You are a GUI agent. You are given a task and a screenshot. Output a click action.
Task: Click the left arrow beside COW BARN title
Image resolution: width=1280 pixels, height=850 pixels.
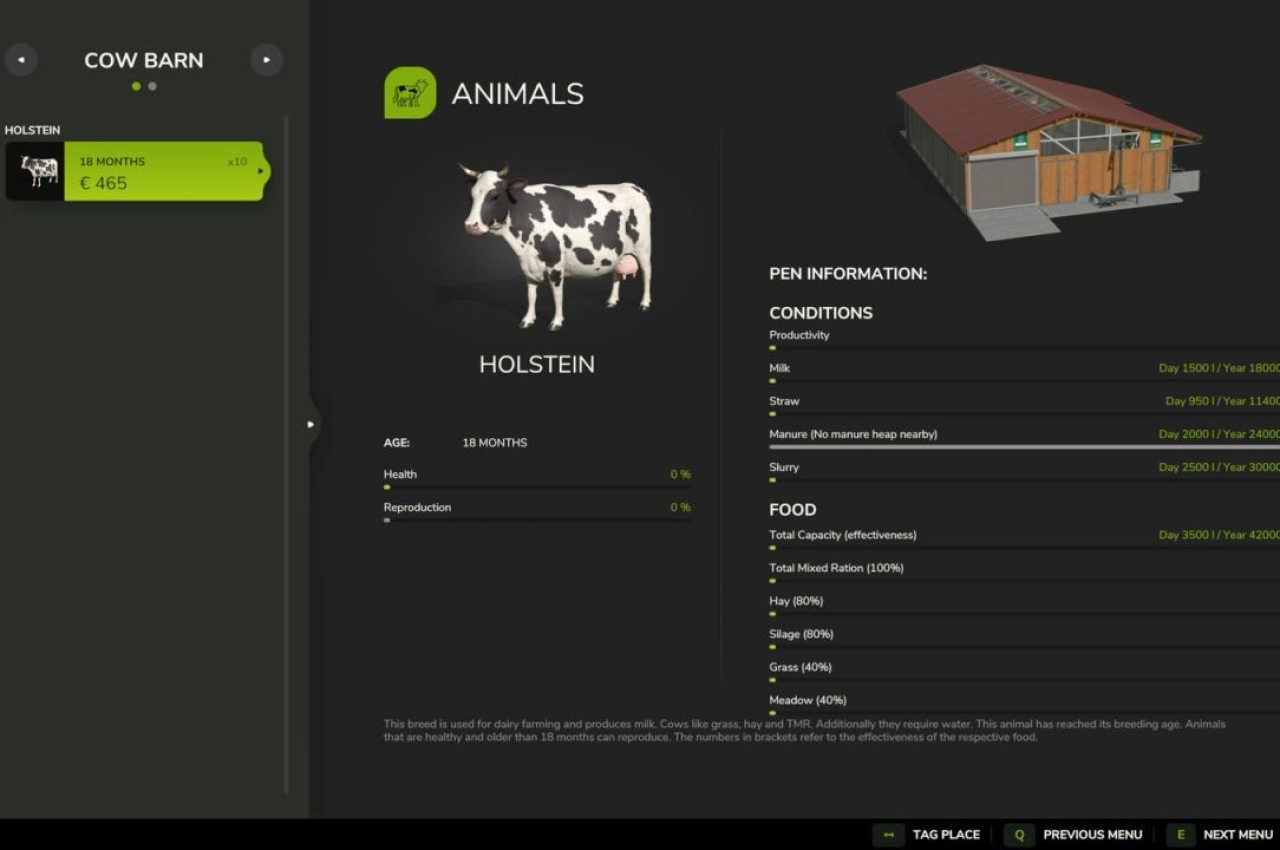click(x=21, y=60)
